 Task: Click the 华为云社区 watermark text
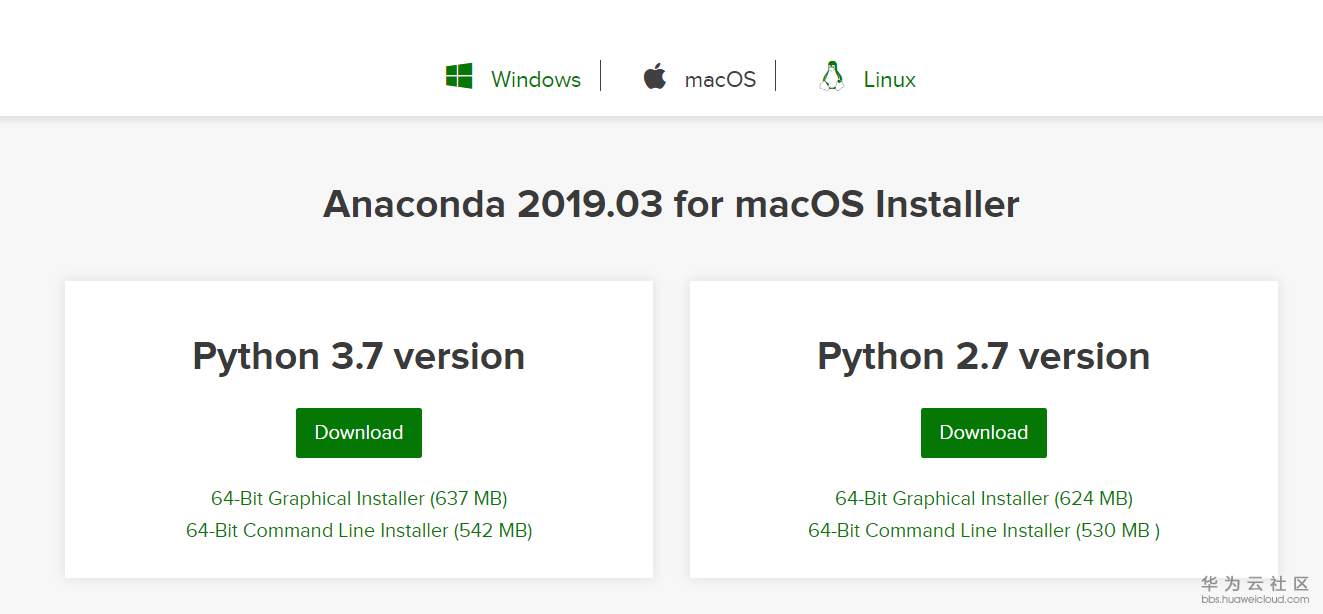1255,584
